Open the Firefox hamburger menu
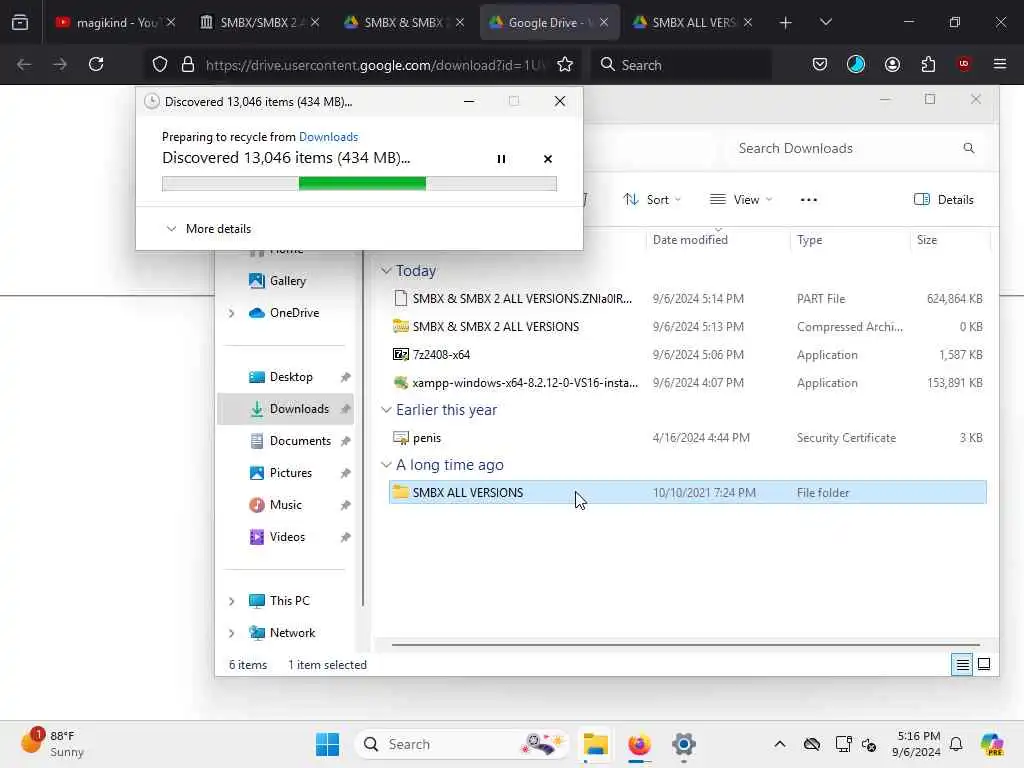Screen dimensions: 1024x768 [1000, 64]
